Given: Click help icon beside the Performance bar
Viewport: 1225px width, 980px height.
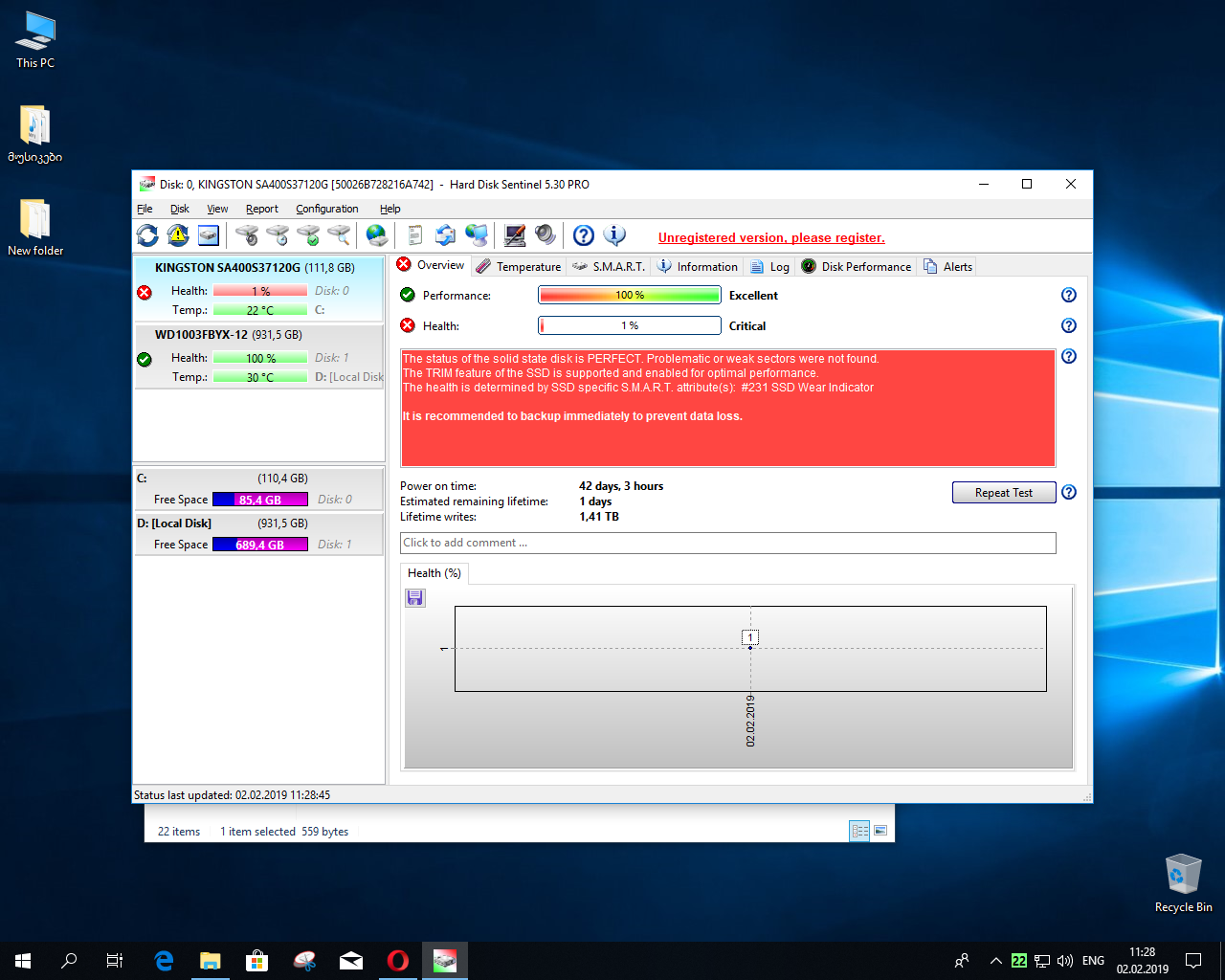Looking at the screenshot, I should pyautogui.click(x=1069, y=296).
